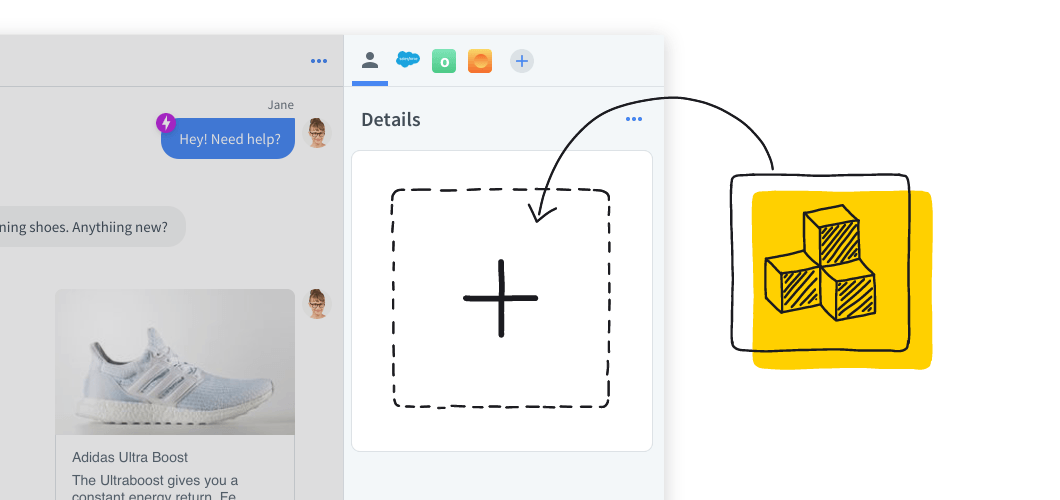Open the green 'o' app tab
The width and height of the screenshot is (1060, 500).
point(444,61)
